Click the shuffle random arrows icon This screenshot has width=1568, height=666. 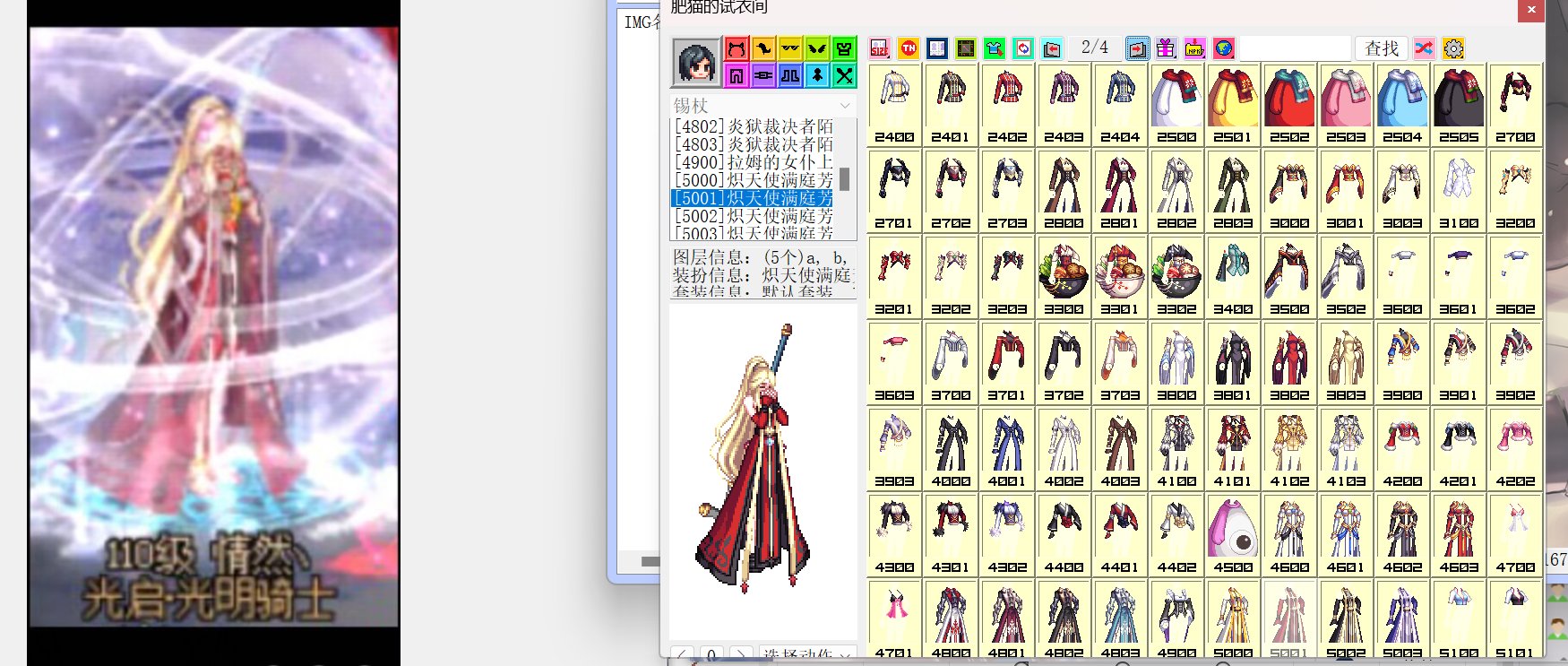coord(1425,48)
